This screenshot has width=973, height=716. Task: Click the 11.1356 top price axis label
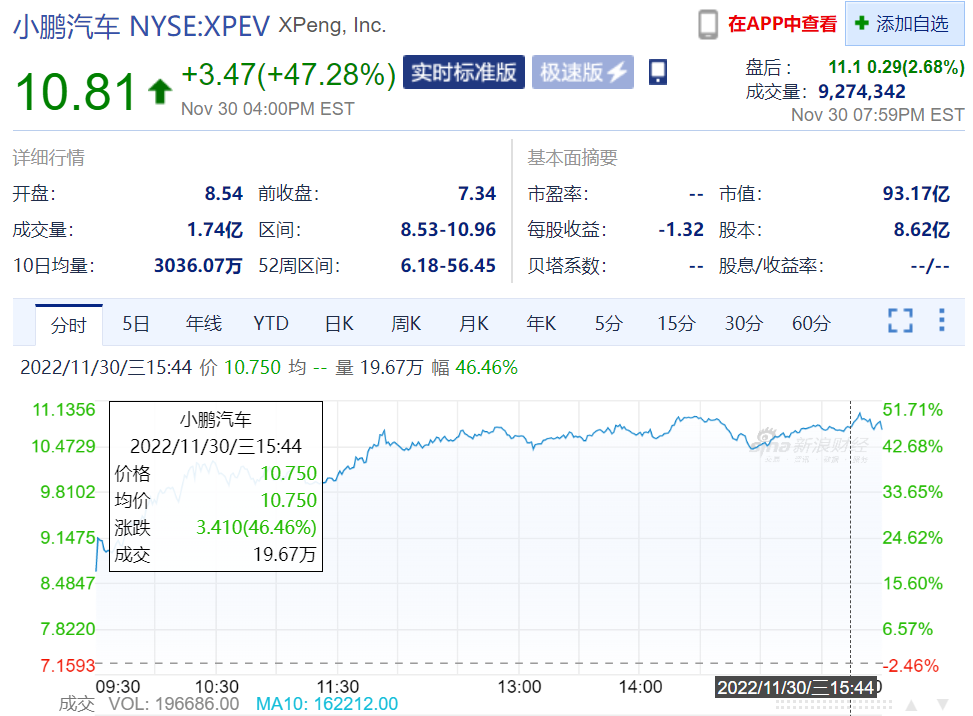click(64, 410)
